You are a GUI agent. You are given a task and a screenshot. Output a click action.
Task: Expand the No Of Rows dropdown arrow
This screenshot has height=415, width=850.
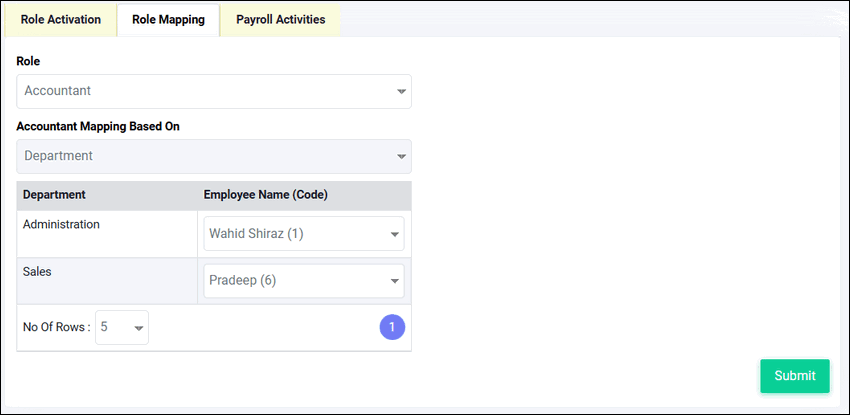click(x=138, y=328)
